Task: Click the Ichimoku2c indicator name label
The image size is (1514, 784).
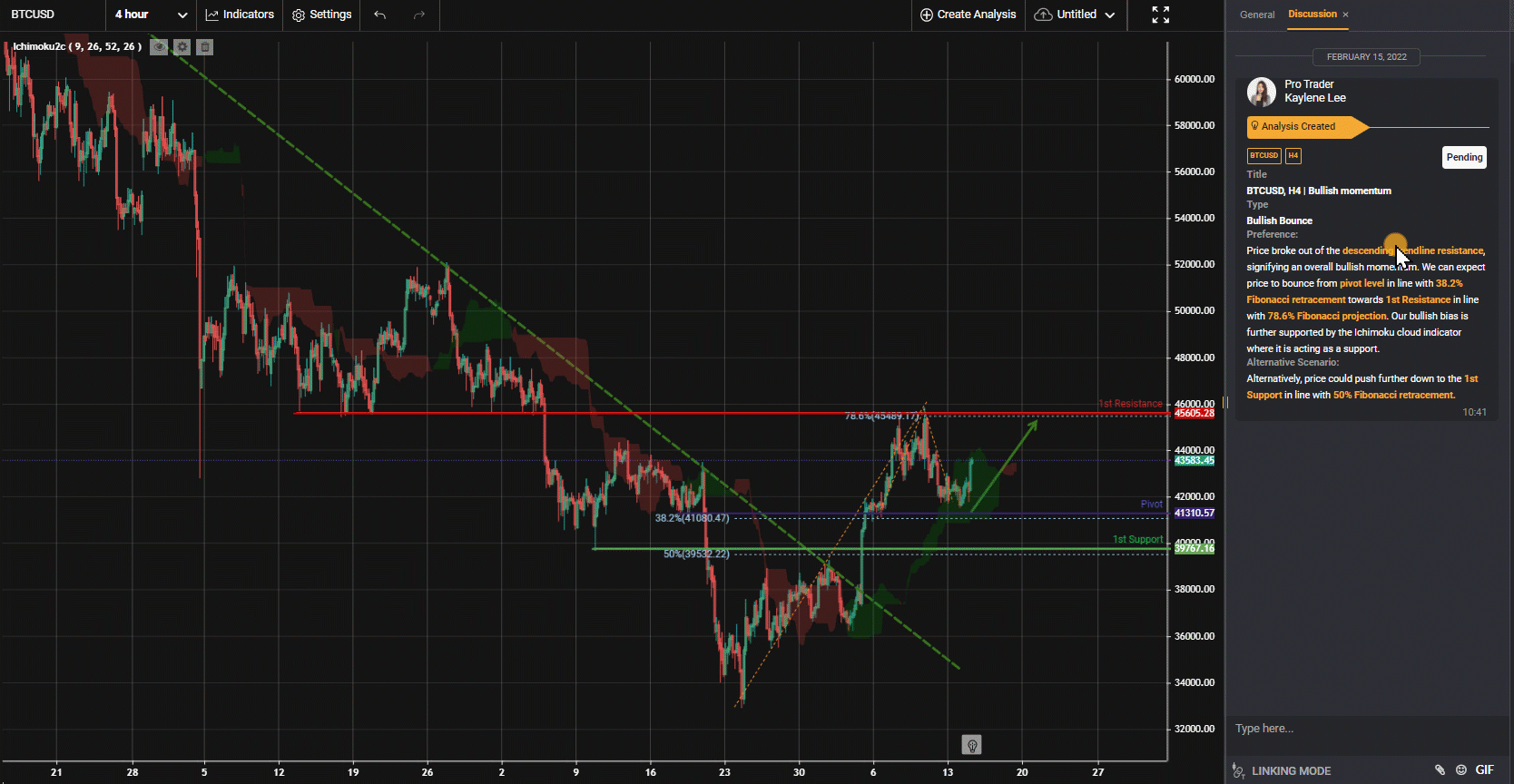Action: pyautogui.click(x=77, y=46)
